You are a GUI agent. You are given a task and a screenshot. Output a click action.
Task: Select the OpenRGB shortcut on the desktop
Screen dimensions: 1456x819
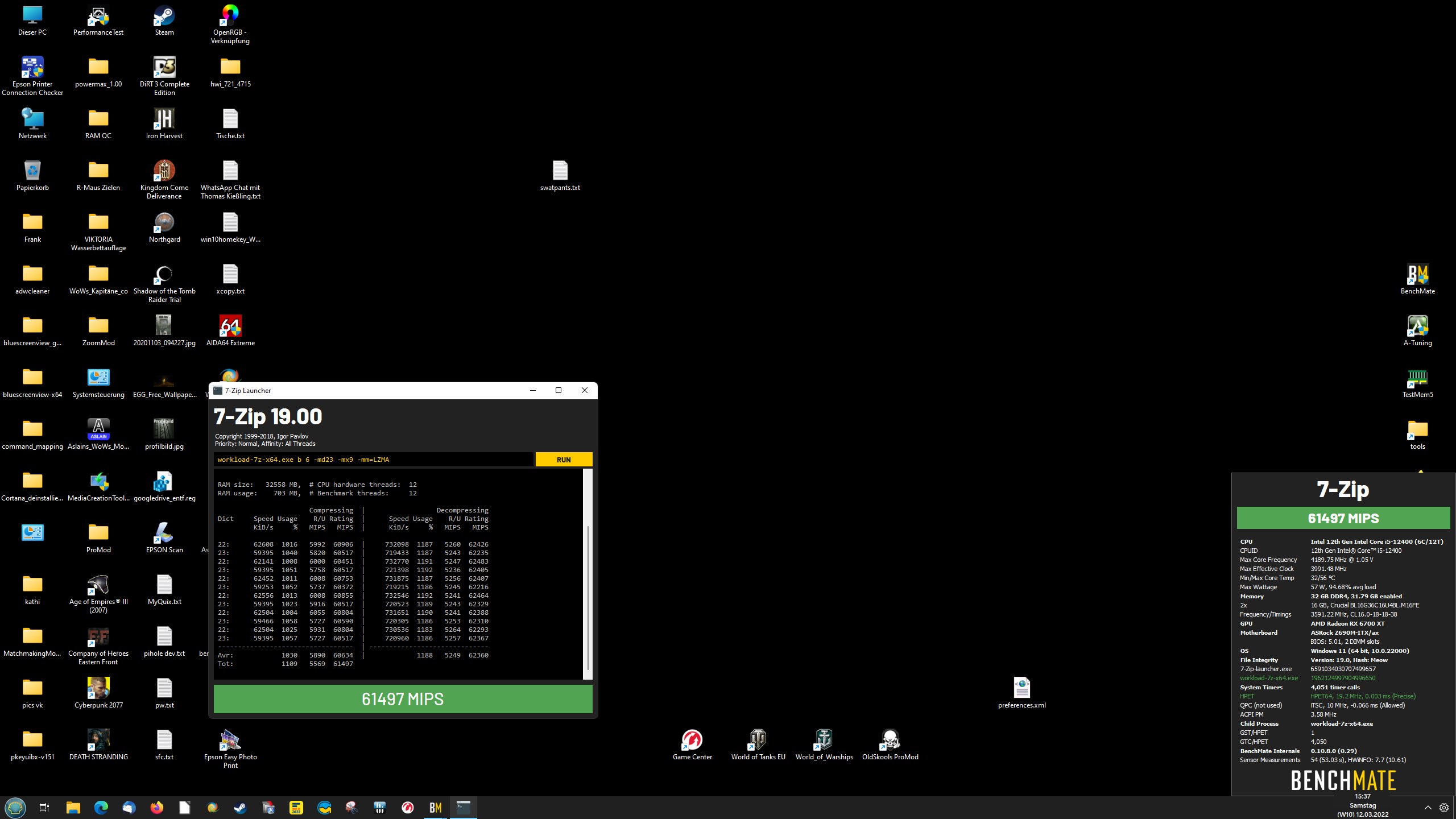click(230, 24)
